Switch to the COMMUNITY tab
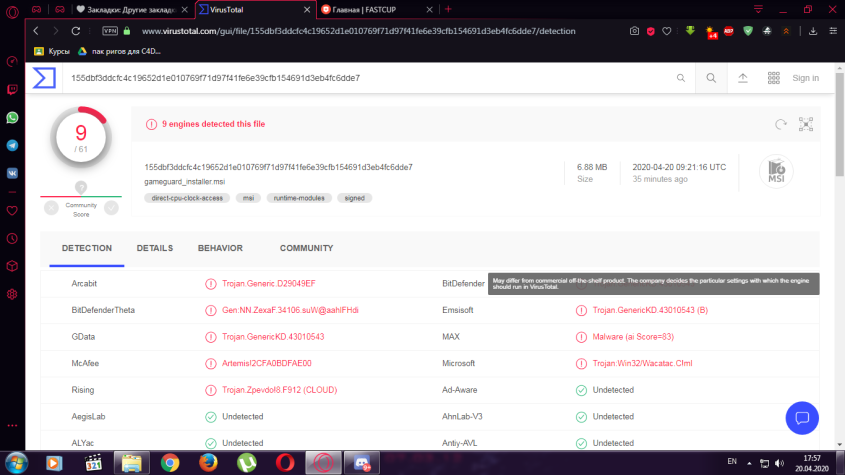This screenshot has height=475, width=845. point(306,248)
